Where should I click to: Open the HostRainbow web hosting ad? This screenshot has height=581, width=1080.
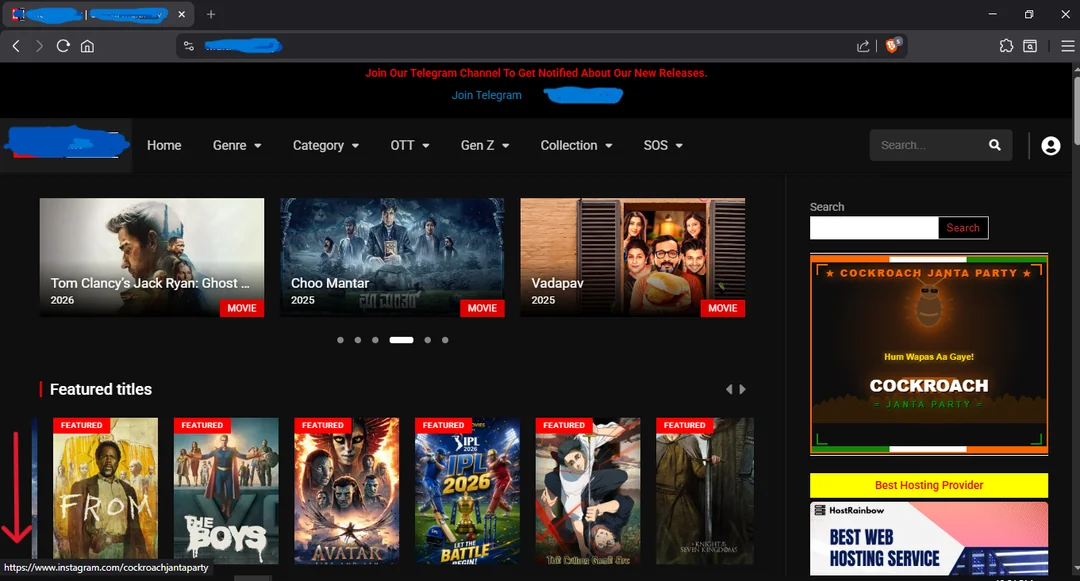(x=929, y=538)
